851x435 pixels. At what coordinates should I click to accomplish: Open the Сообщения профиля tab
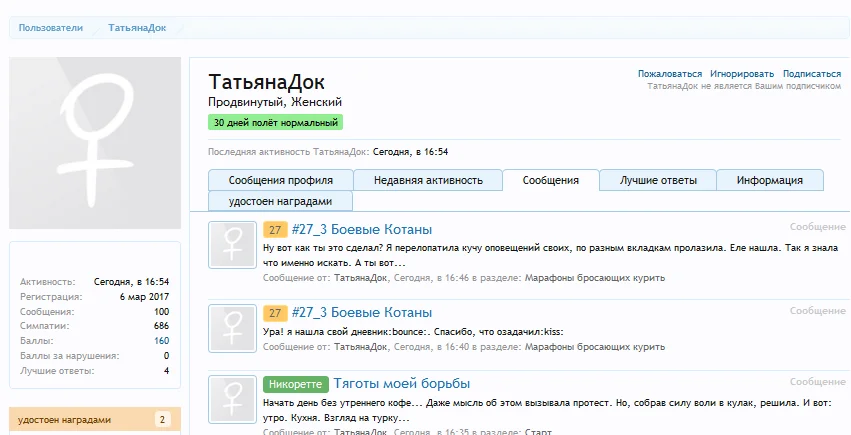click(280, 180)
